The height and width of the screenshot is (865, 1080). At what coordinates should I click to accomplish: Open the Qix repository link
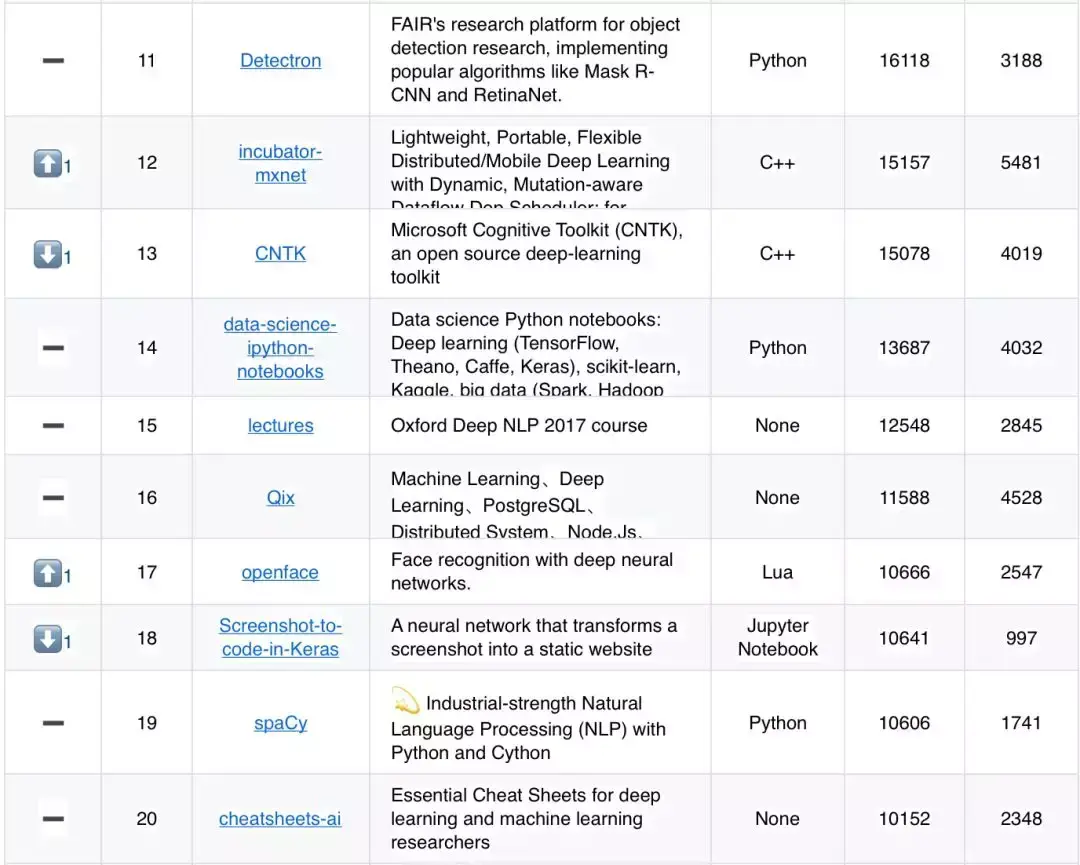point(280,497)
